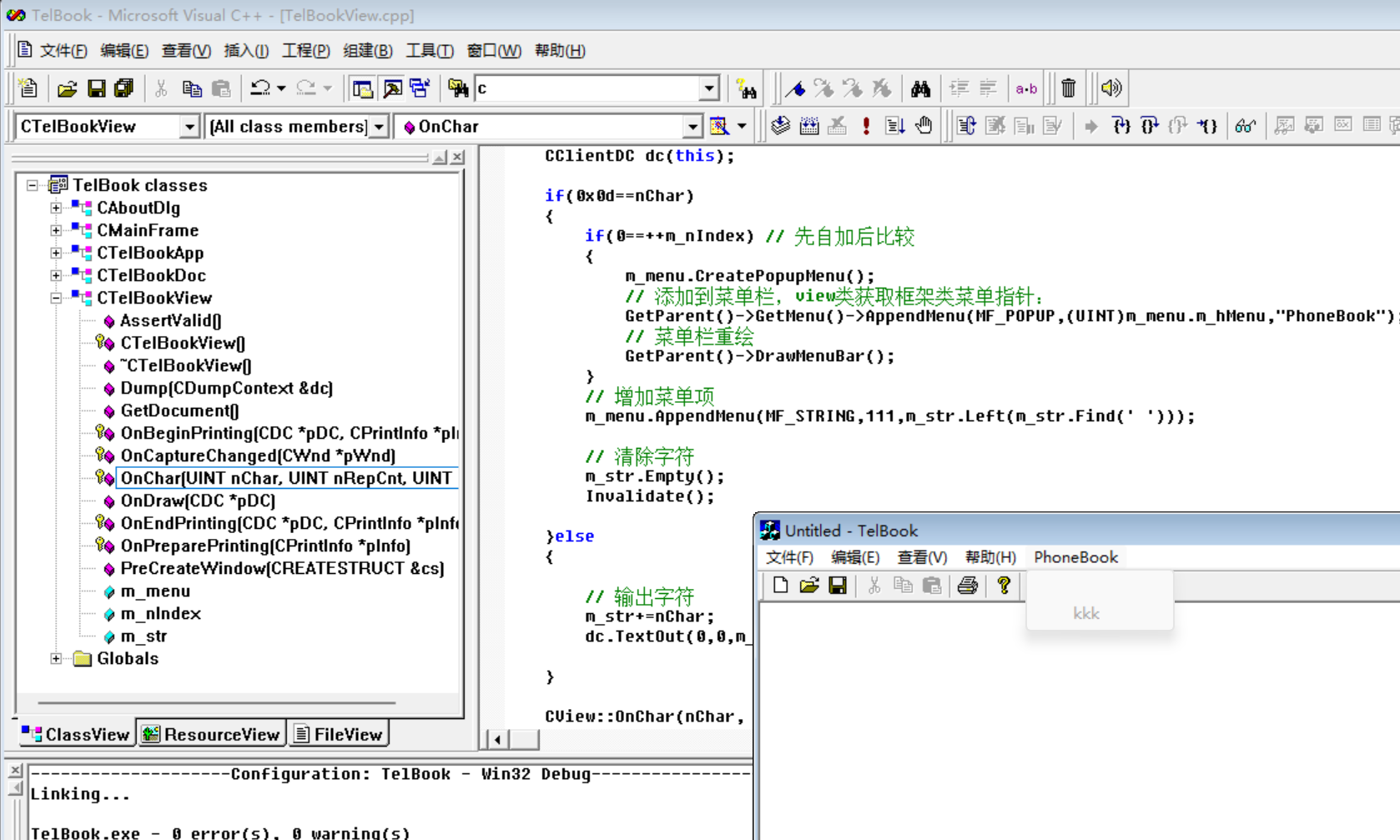The image size is (1400, 840).
Task: Switch to the ClassView tab
Action: pyautogui.click(x=76, y=734)
